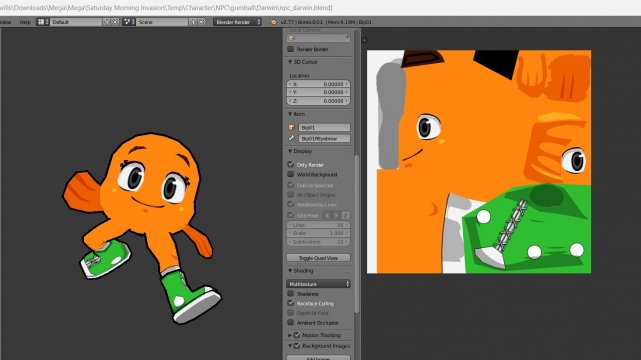Click the 3D Cursor X location field
The width and height of the screenshot is (641, 360).
(318, 84)
